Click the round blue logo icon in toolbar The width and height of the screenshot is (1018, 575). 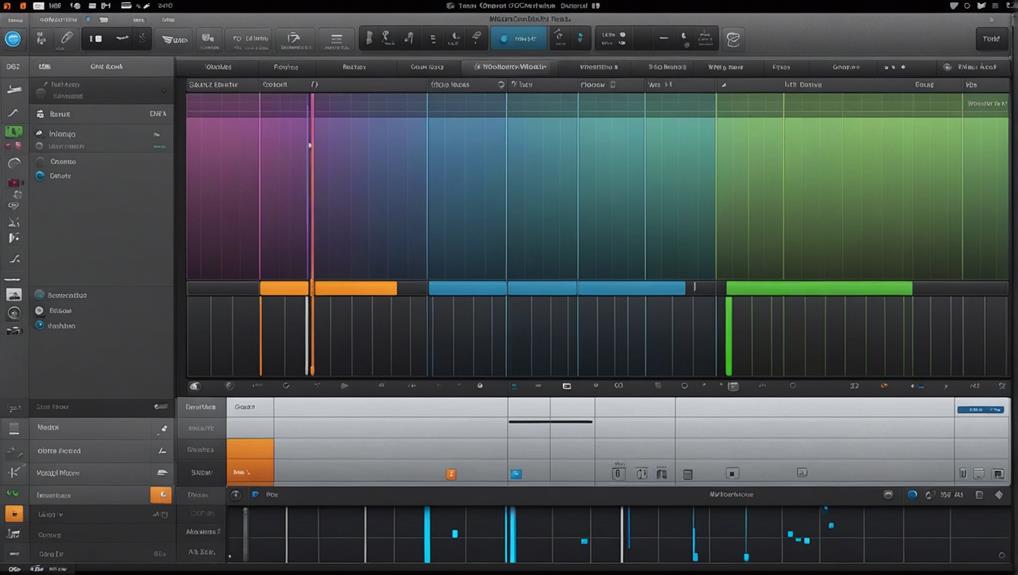(13, 39)
